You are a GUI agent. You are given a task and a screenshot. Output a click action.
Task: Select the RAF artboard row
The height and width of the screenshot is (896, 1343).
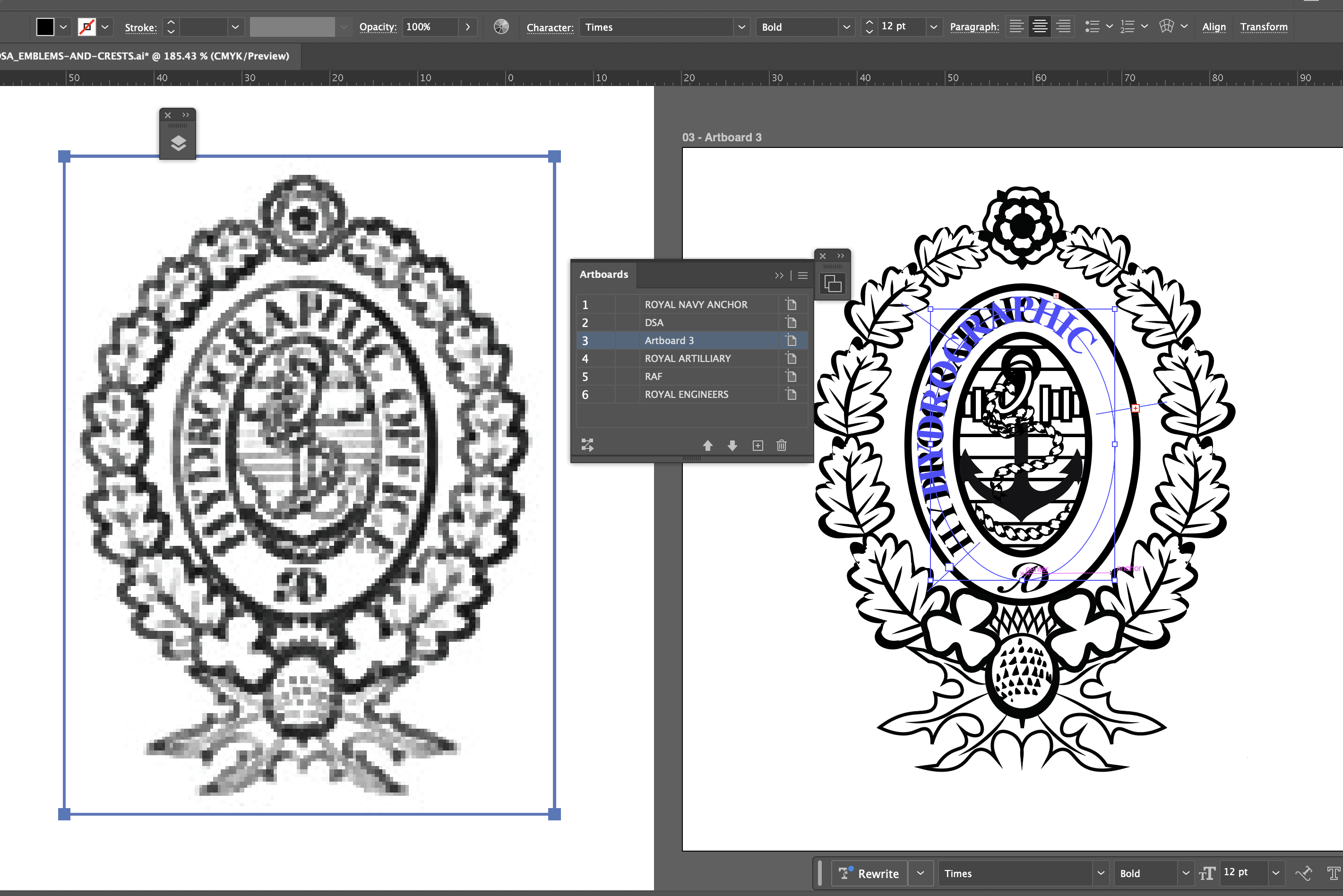692,376
